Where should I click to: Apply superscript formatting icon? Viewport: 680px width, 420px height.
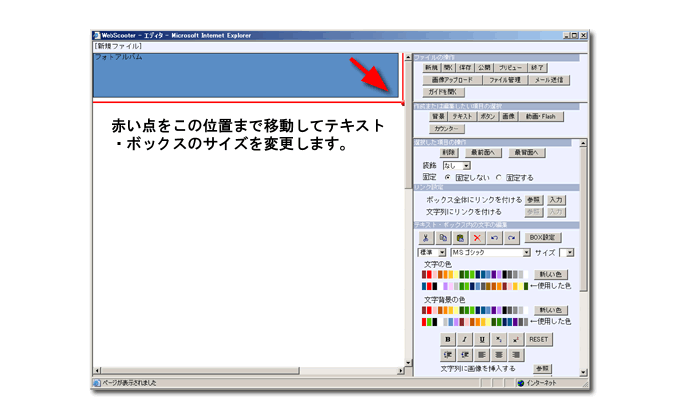(516, 339)
